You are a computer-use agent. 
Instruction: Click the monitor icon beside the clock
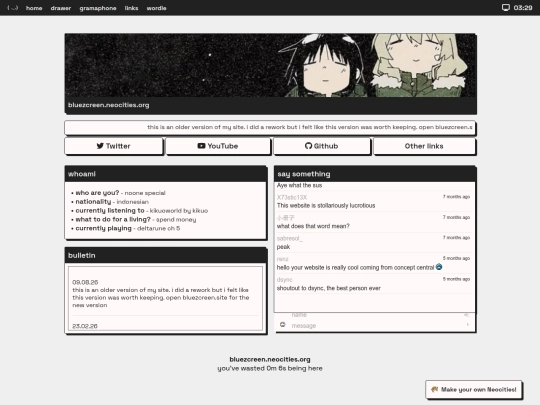tap(506, 8)
